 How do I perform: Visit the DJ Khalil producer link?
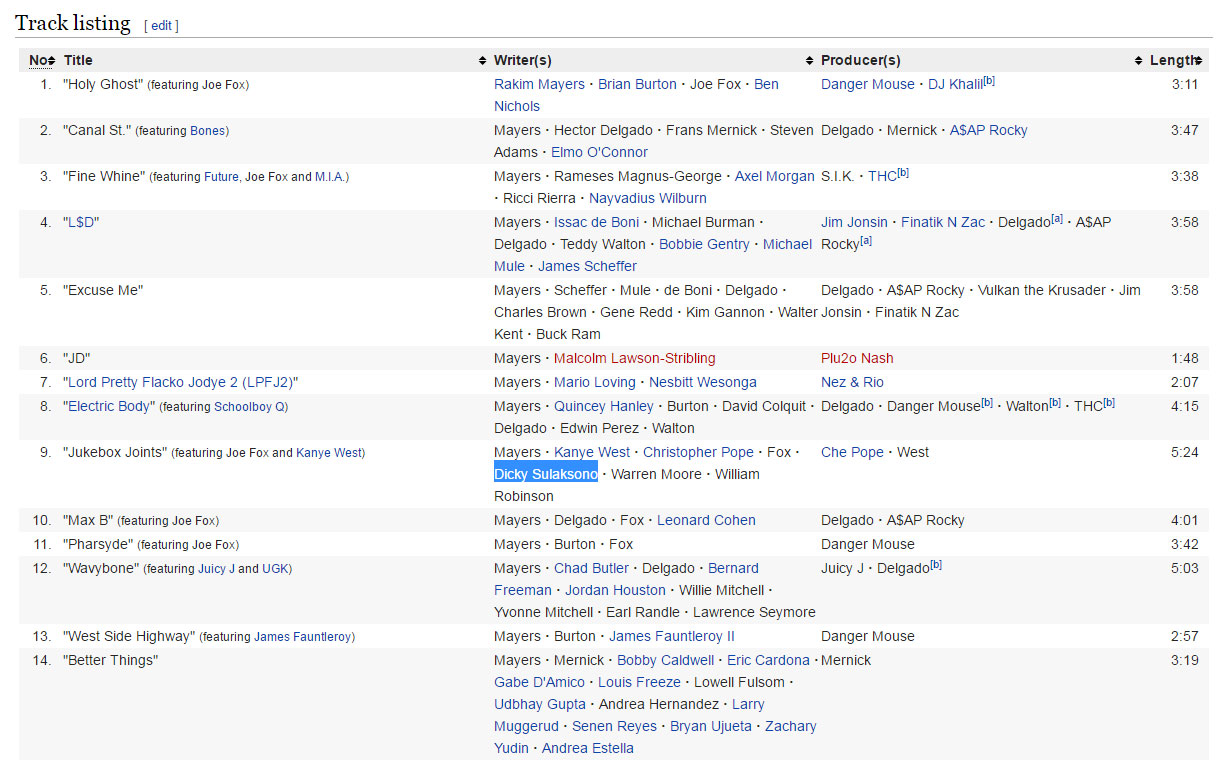click(x=955, y=84)
